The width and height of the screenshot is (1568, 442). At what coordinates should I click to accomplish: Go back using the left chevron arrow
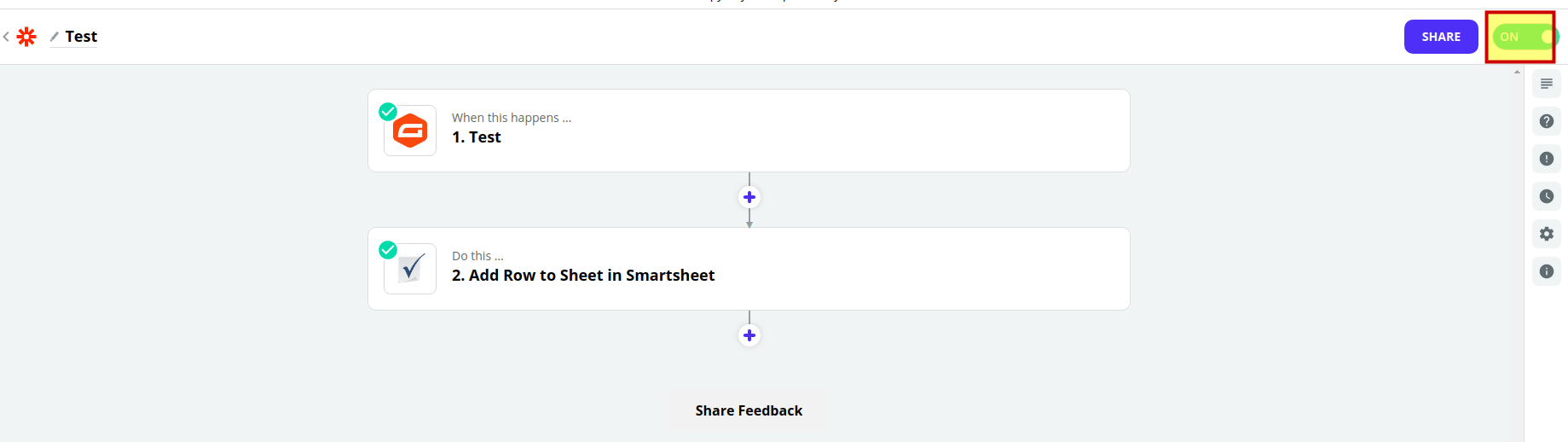(6, 37)
